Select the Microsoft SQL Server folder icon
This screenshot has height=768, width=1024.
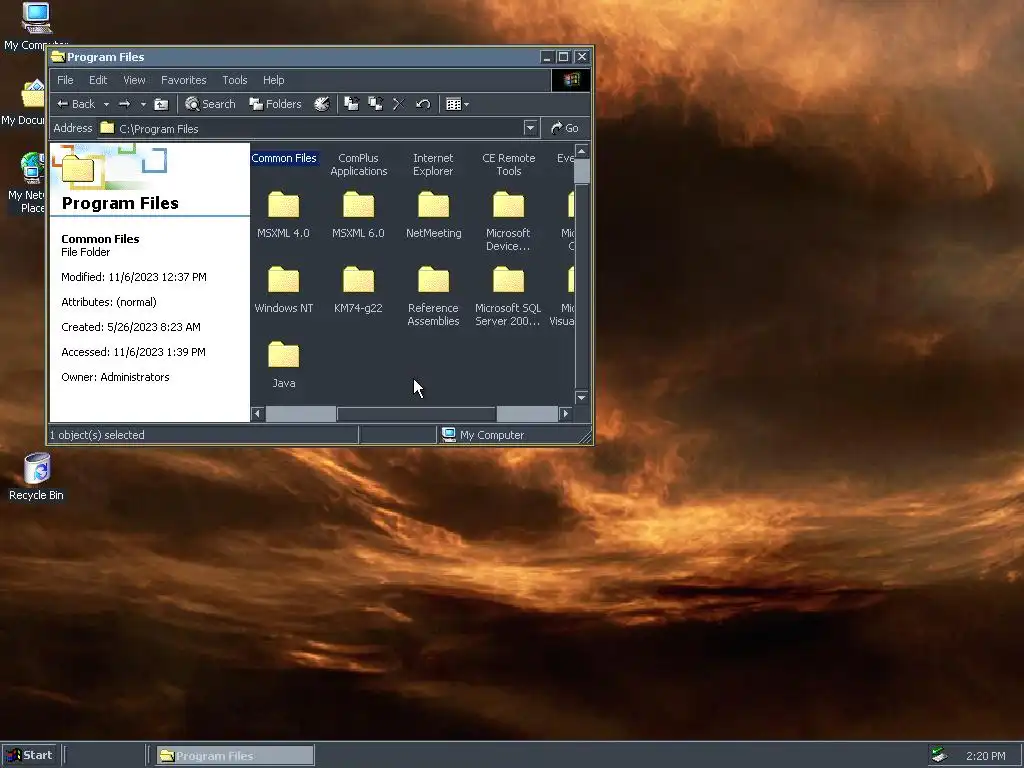(508, 280)
